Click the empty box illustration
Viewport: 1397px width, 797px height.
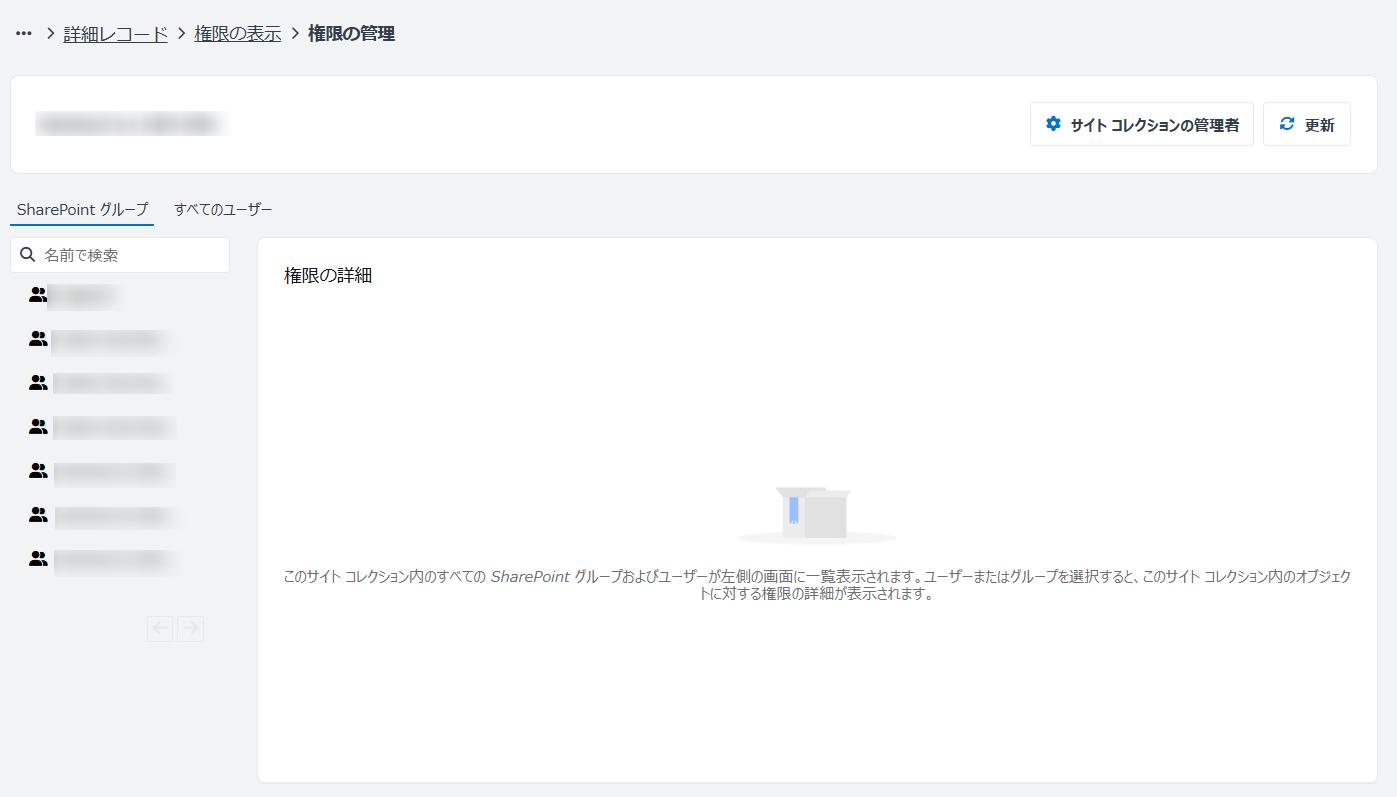tap(817, 514)
